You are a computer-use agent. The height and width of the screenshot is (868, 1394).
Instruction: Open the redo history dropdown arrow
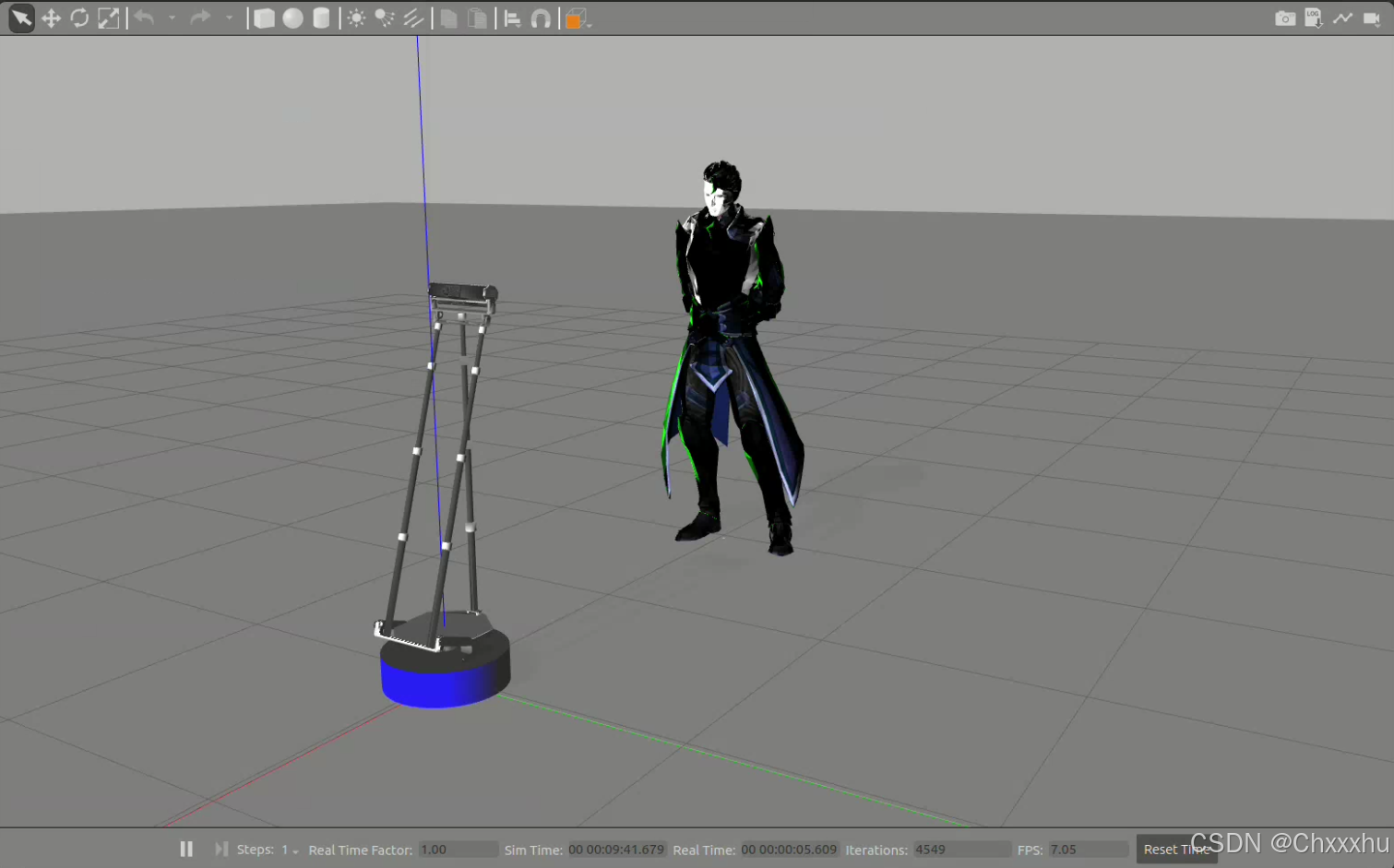click(x=229, y=18)
